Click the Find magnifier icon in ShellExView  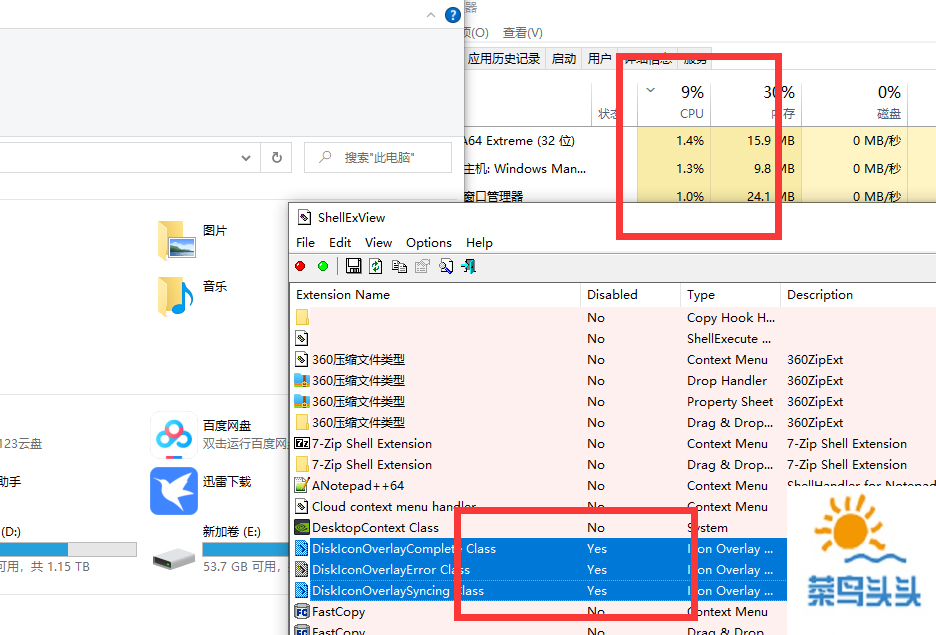tap(446, 266)
